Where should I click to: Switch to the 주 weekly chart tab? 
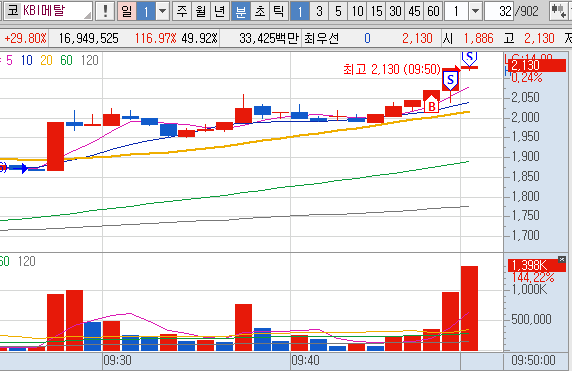[x=181, y=11]
